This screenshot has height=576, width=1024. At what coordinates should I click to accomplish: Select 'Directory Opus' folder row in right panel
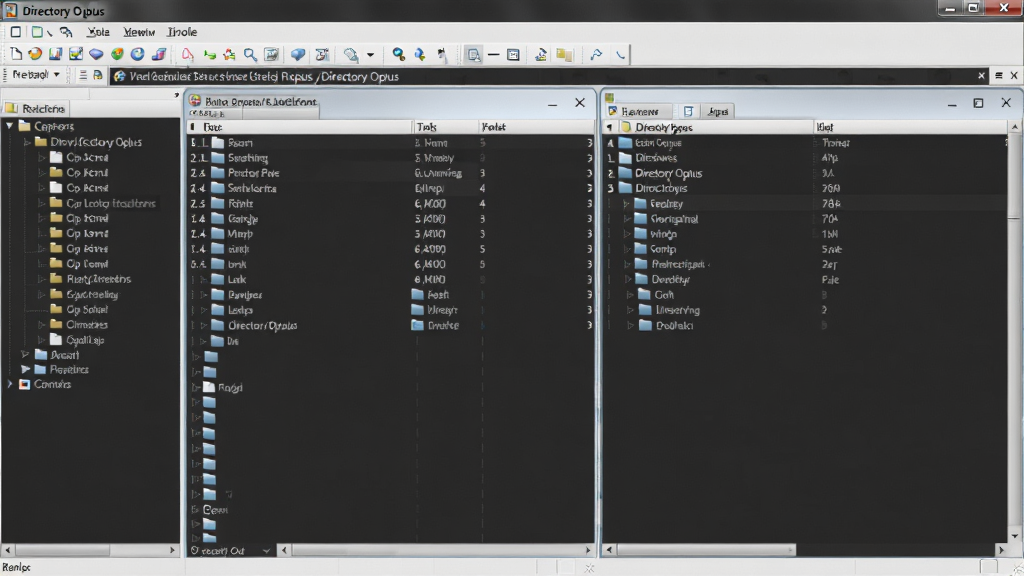[x=805, y=173]
